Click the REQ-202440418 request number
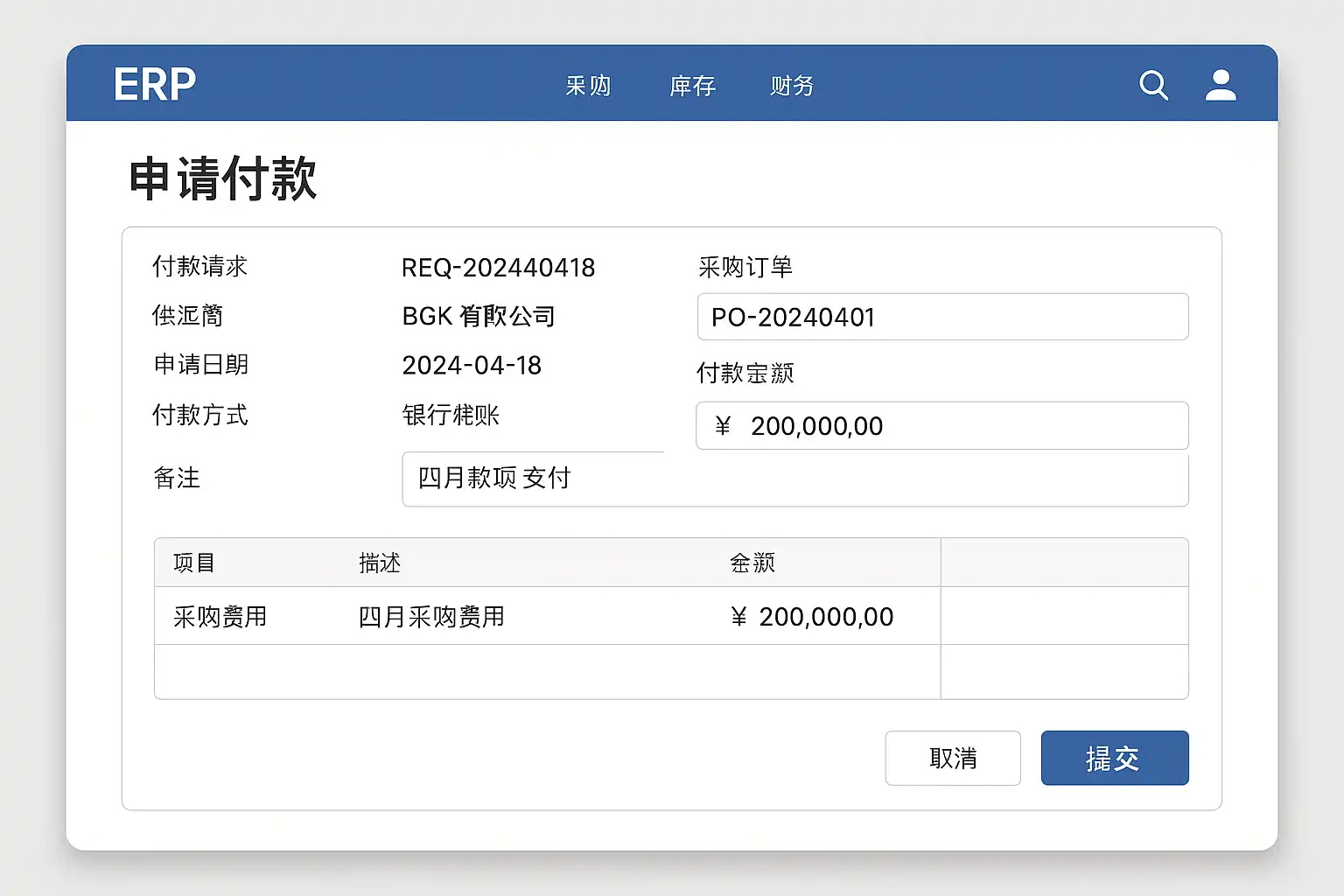The image size is (1344, 896). click(498, 268)
